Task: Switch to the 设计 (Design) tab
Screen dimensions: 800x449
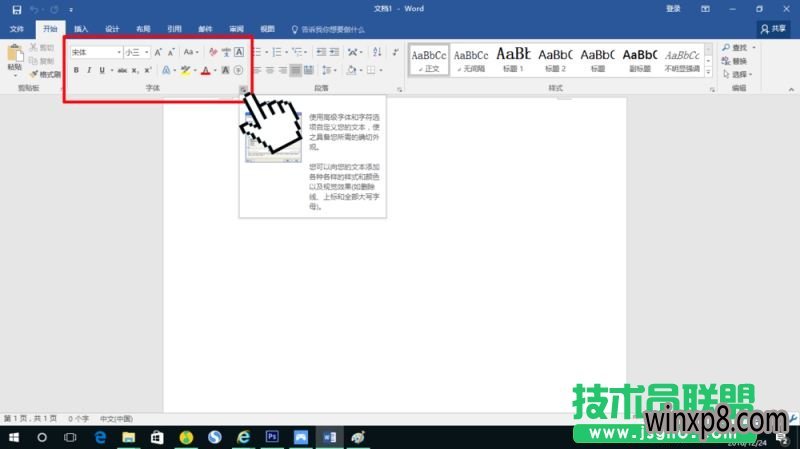Action: (x=112, y=29)
